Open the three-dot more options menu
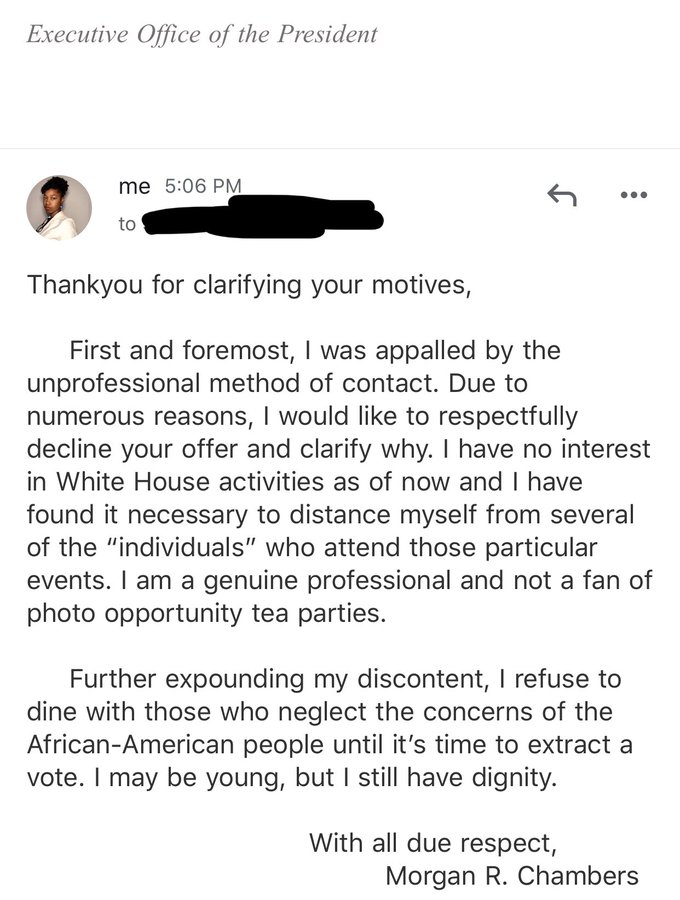The width and height of the screenshot is (680, 900). [634, 195]
